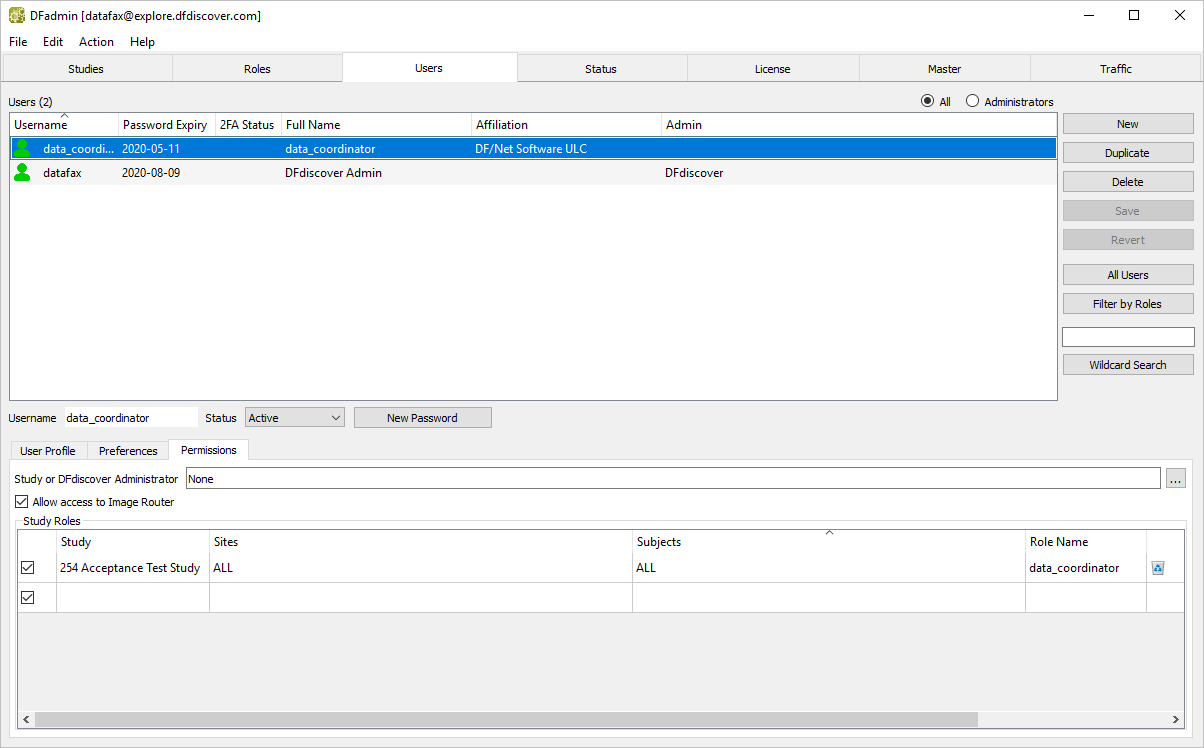Enable the Allow access to Image Router checkbox
This screenshot has width=1204, height=748.
[22, 502]
